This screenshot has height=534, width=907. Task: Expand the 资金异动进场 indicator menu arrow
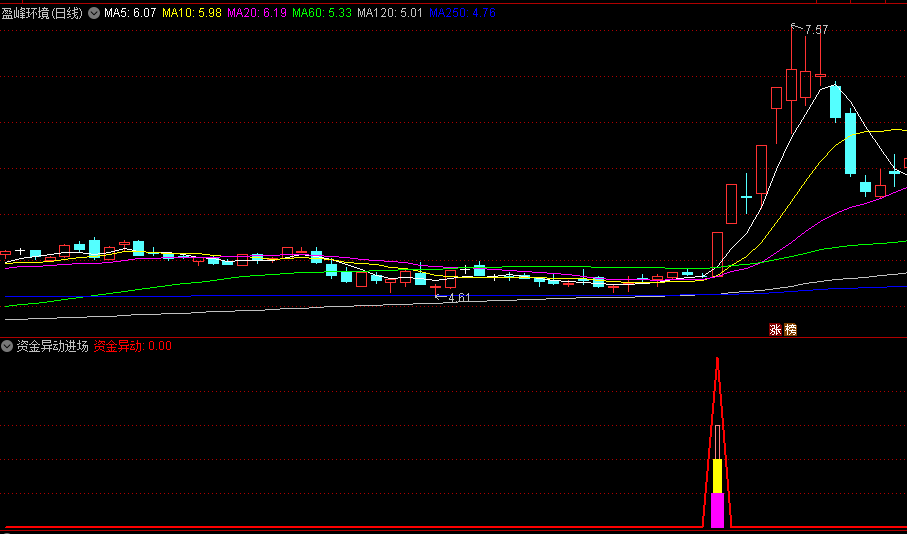coord(7,347)
